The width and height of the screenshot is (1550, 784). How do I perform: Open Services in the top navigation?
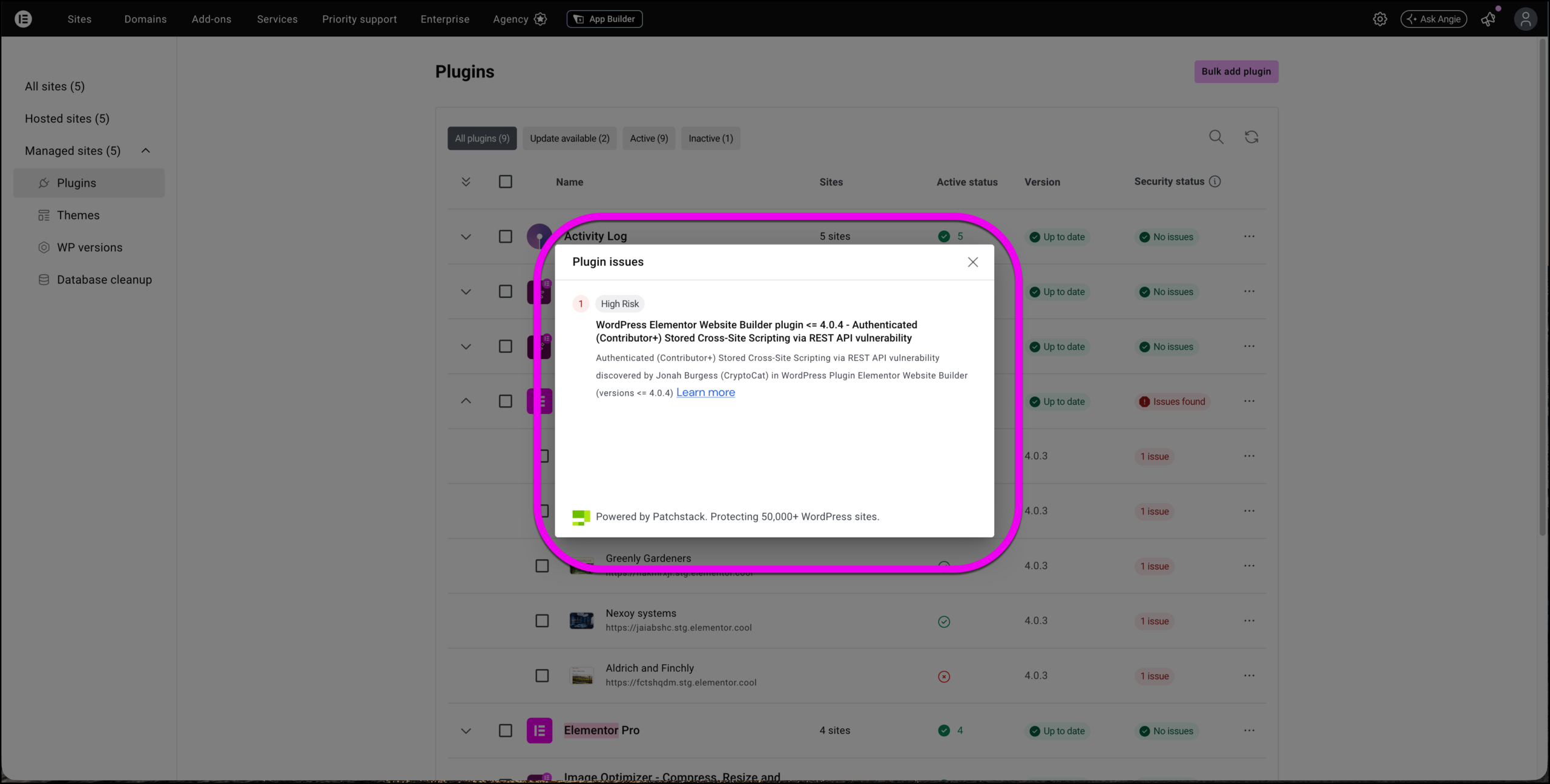coord(277,19)
